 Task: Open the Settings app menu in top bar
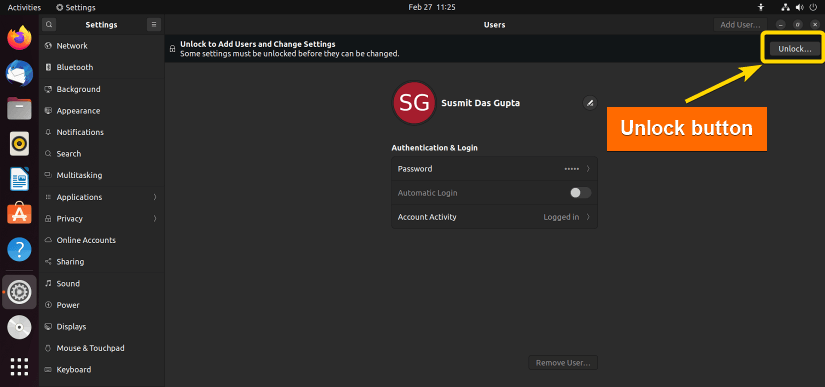[x=76, y=7]
